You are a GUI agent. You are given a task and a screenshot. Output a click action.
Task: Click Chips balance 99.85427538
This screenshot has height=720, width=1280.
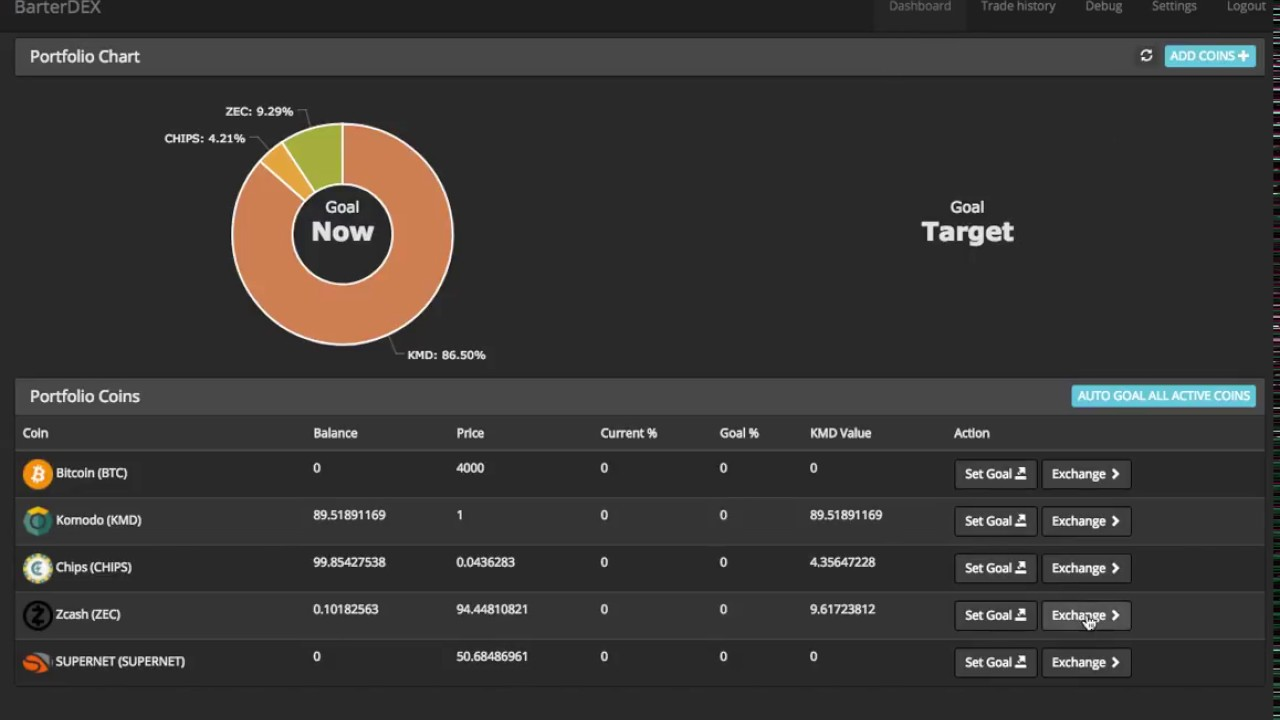coord(349,562)
